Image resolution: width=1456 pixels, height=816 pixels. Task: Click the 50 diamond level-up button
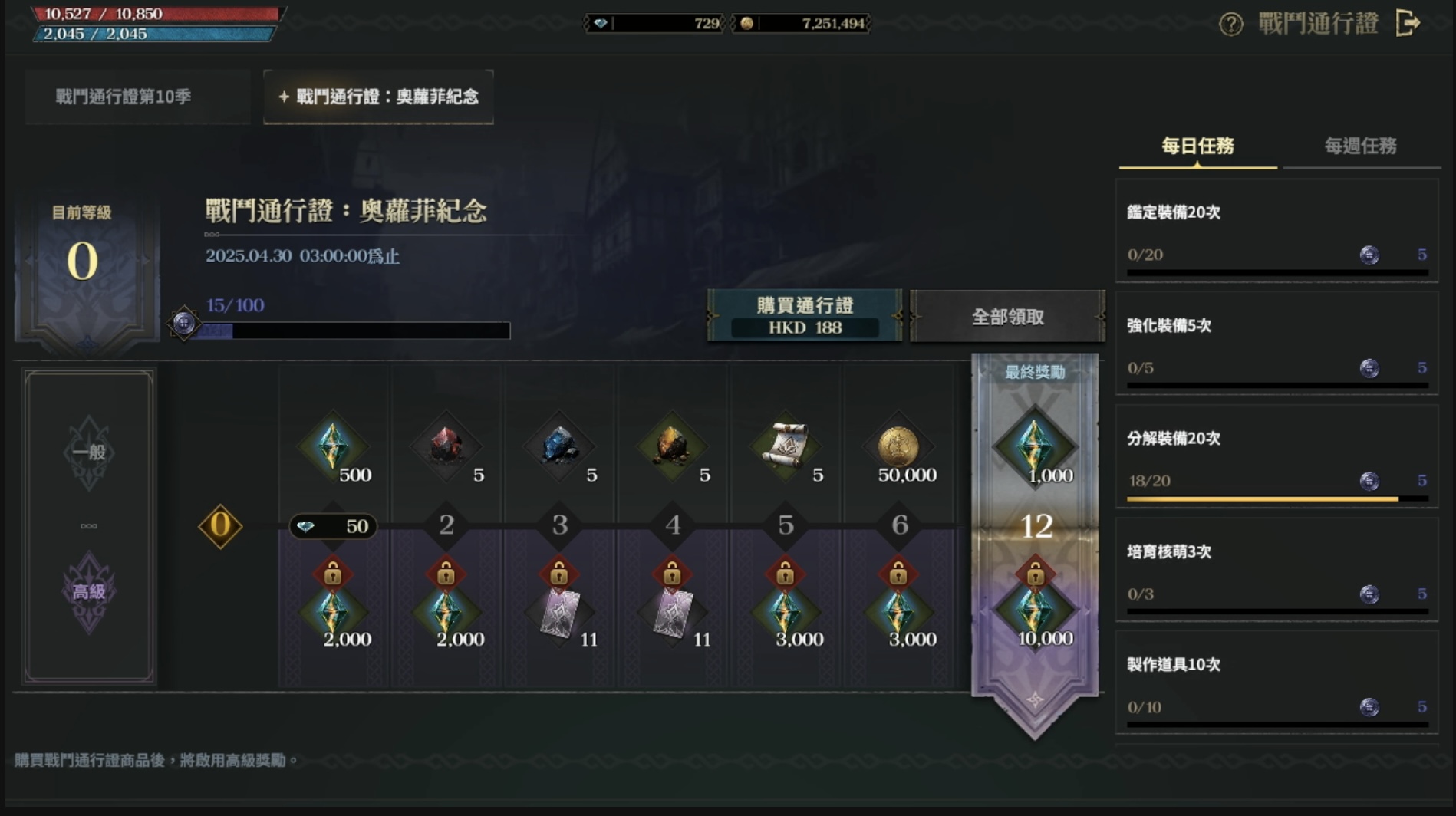333,526
